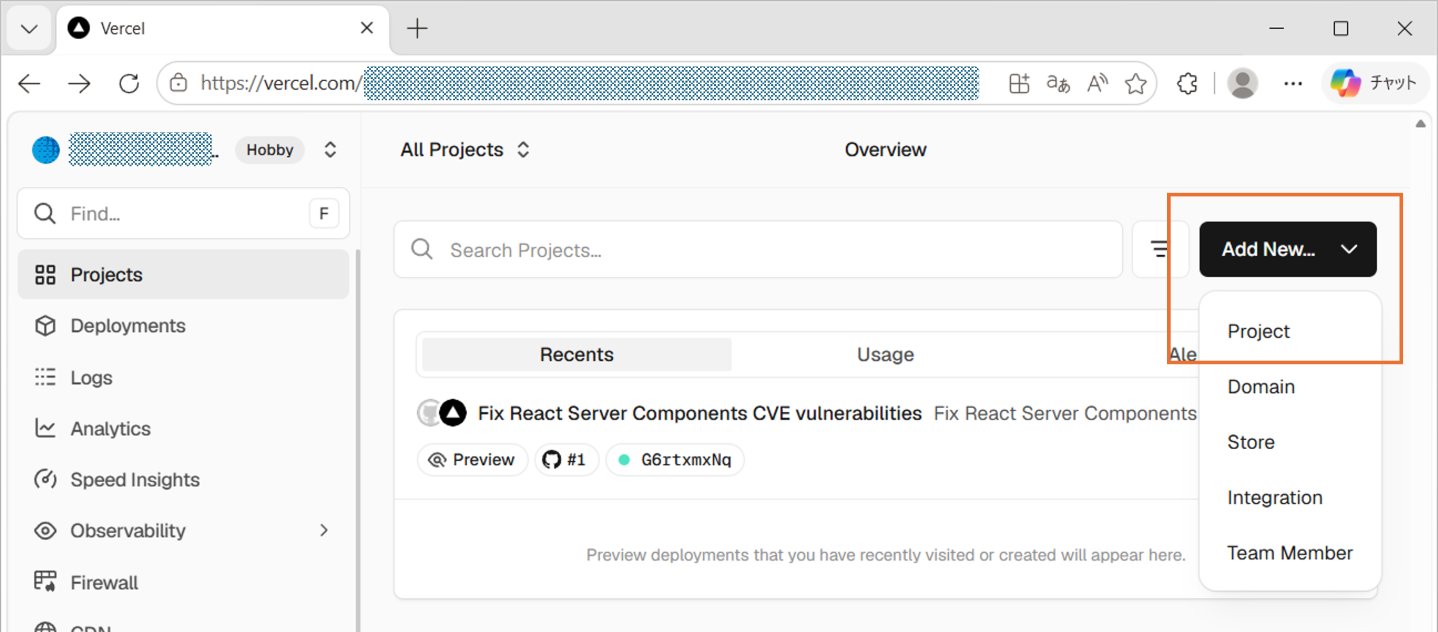Click the Analytics chart icon

pos(45,429)
